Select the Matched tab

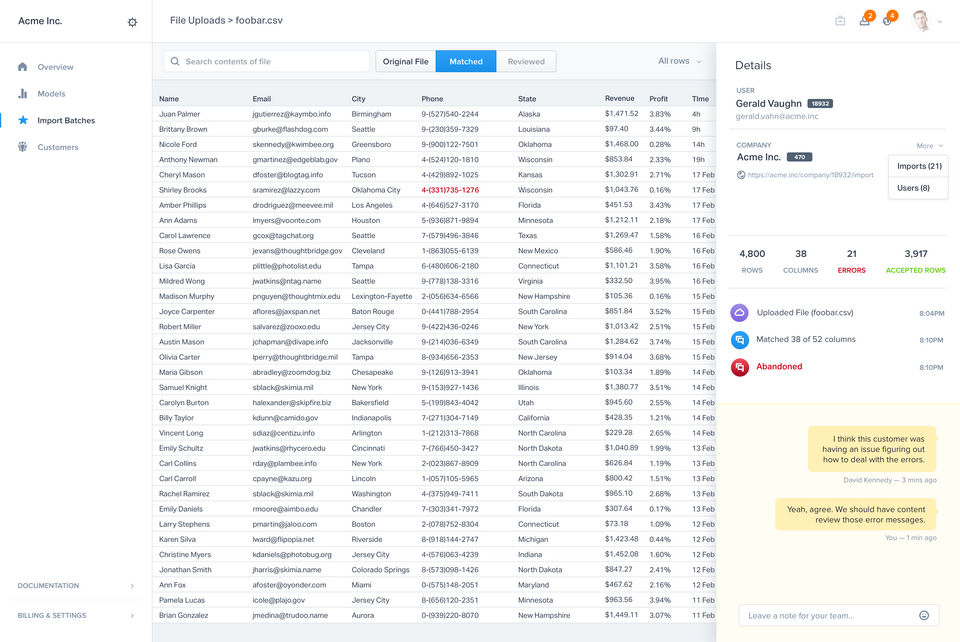pos(466,61)
